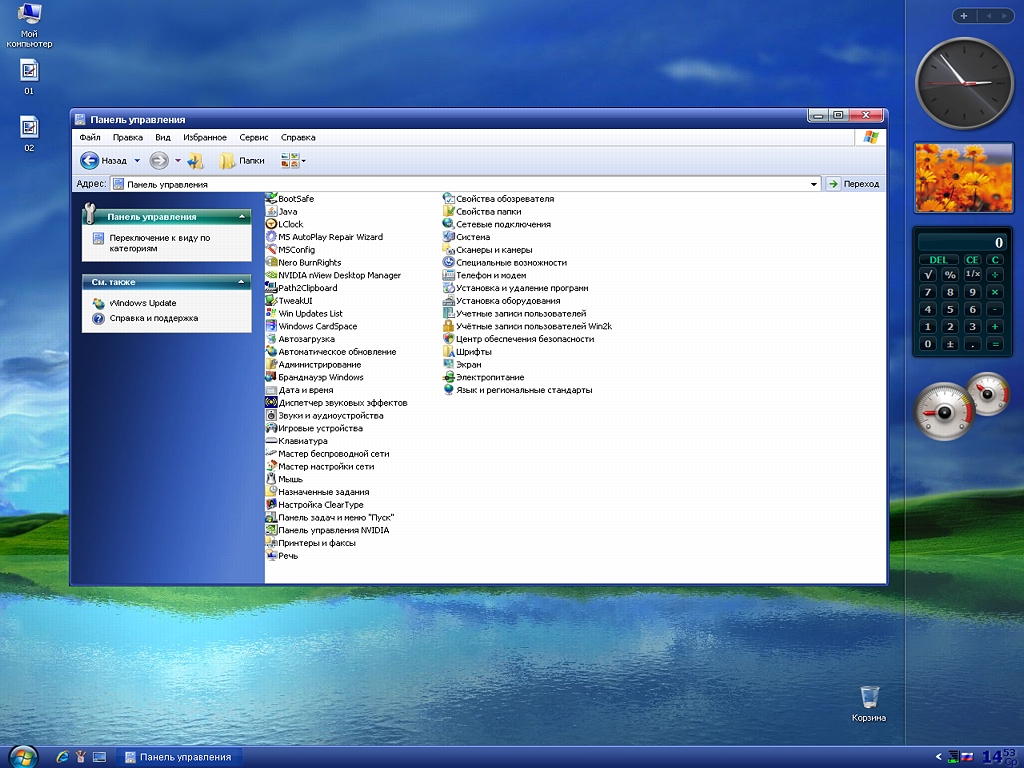Open the Настройка ClearType icon
The height and width of the screenshot is (768, 1024).
pyautogui.click(x=272, y=505)
